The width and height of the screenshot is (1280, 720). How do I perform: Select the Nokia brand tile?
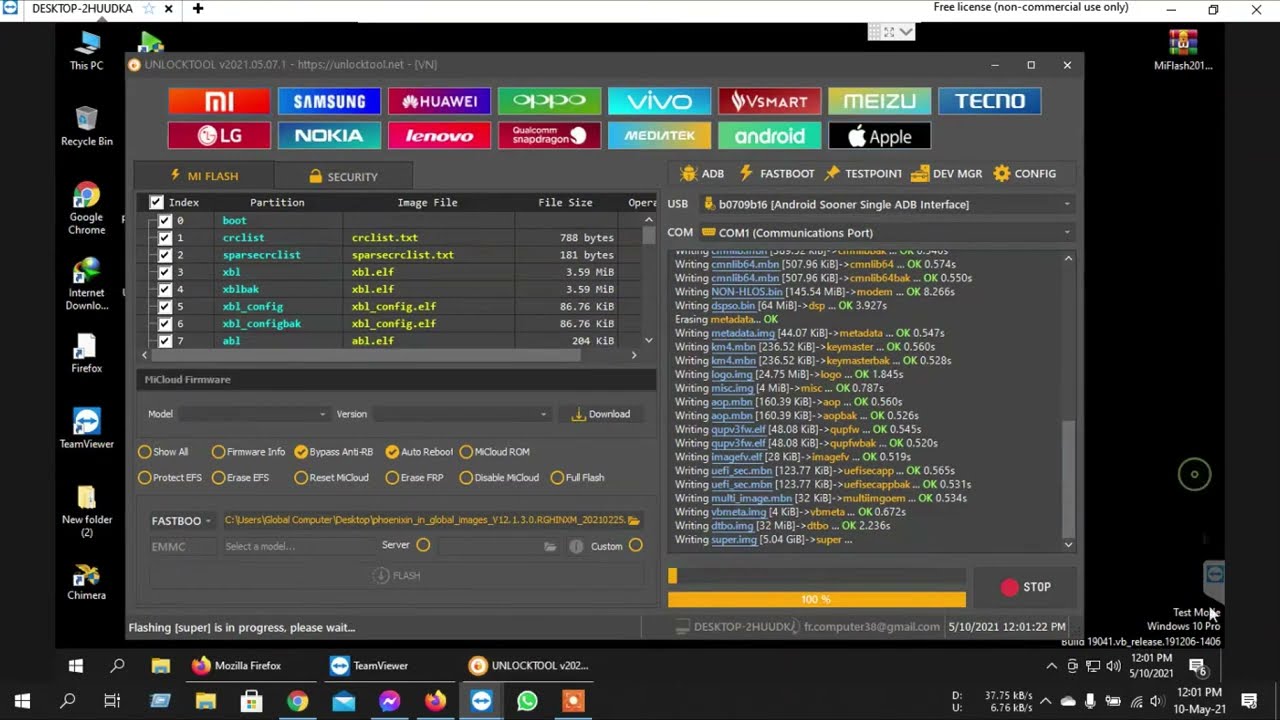(329, 135)
